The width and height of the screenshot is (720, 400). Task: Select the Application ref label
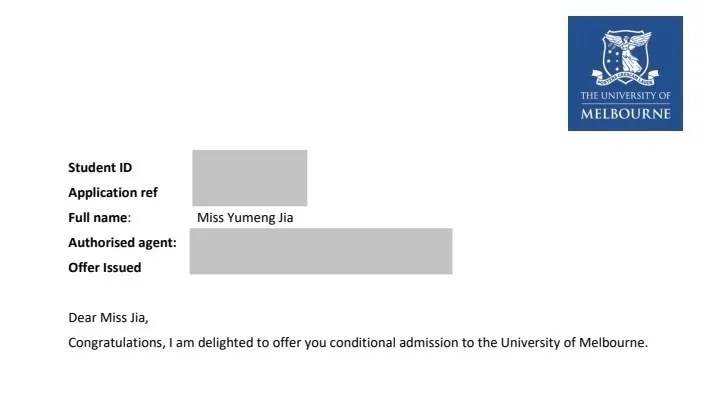[x=113, y=193]
